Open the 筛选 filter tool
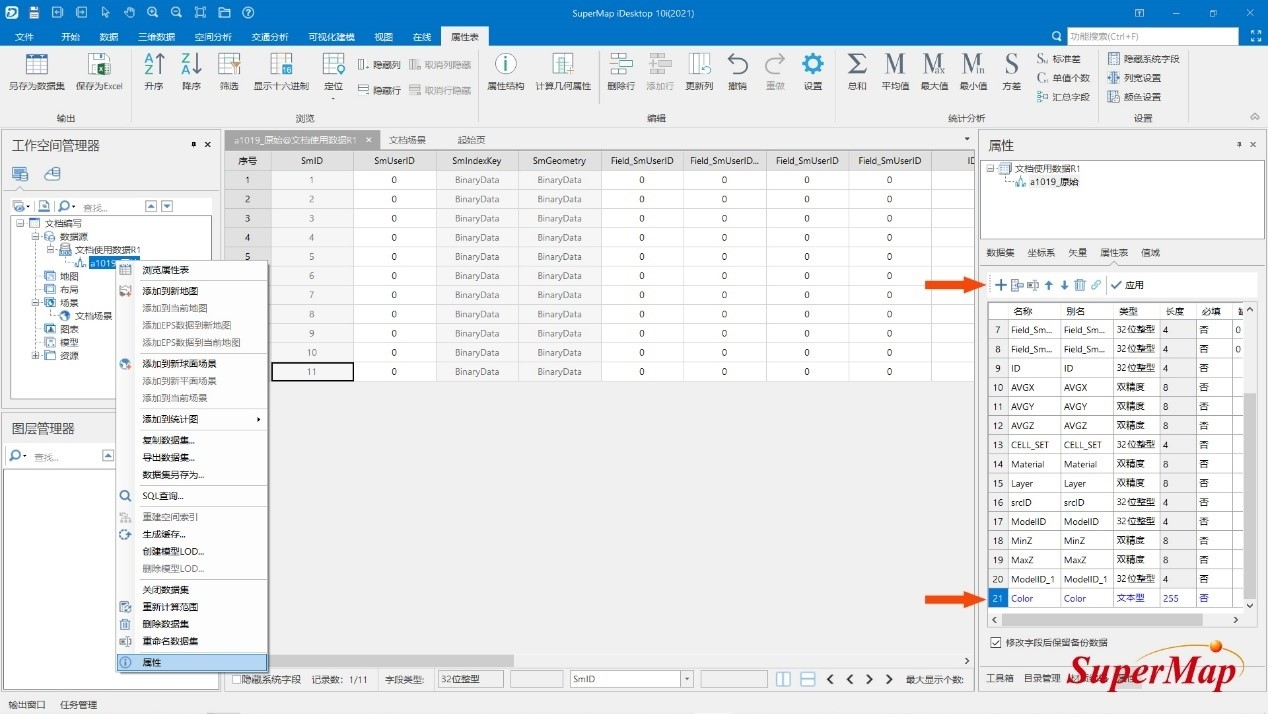 click(229, 66)
